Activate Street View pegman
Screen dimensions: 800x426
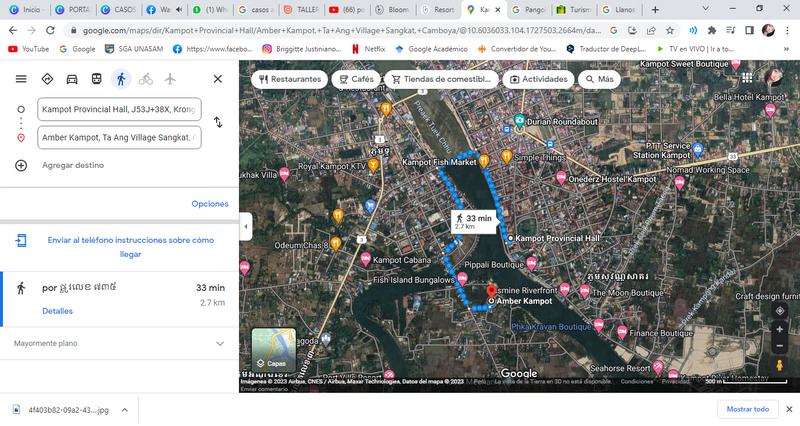779,365
